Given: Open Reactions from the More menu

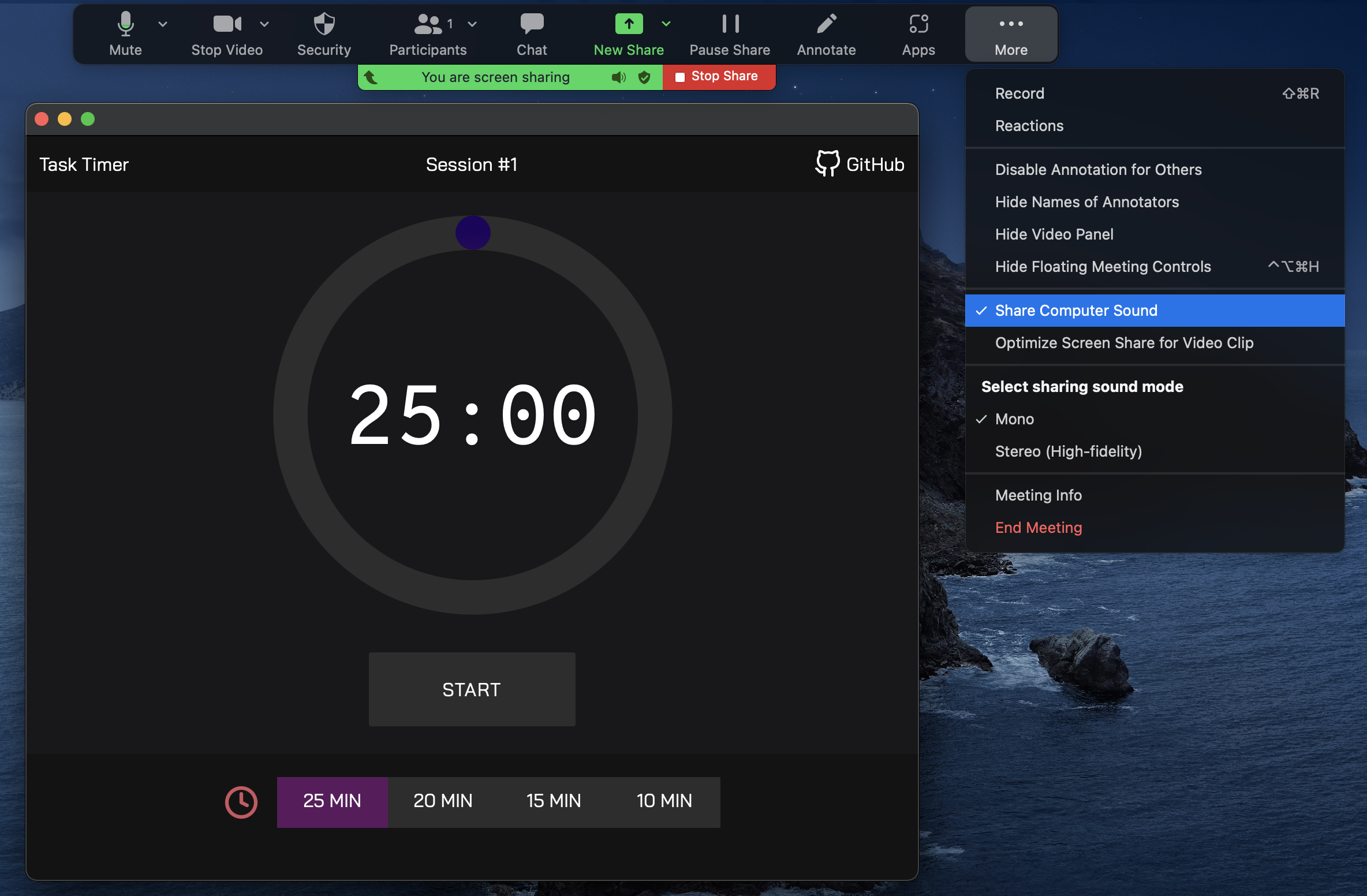Looking at the screenshot, I should tap(1155, 125).
